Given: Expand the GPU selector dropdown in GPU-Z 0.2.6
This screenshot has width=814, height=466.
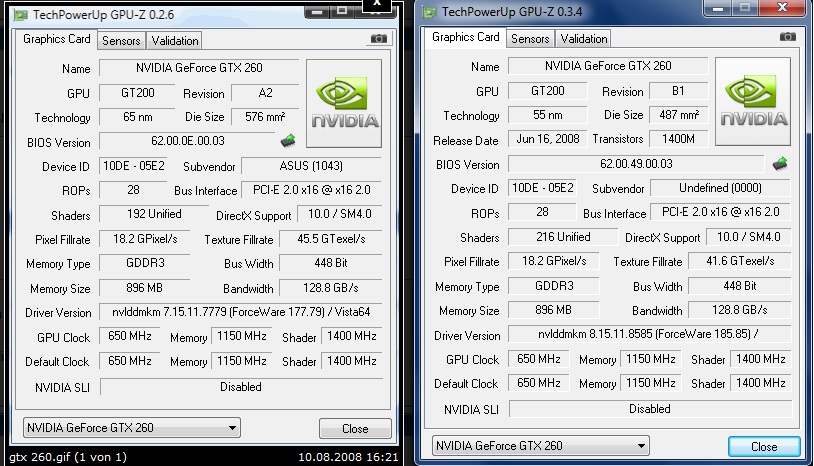Looking at the screenshot, I should [131, 428].
